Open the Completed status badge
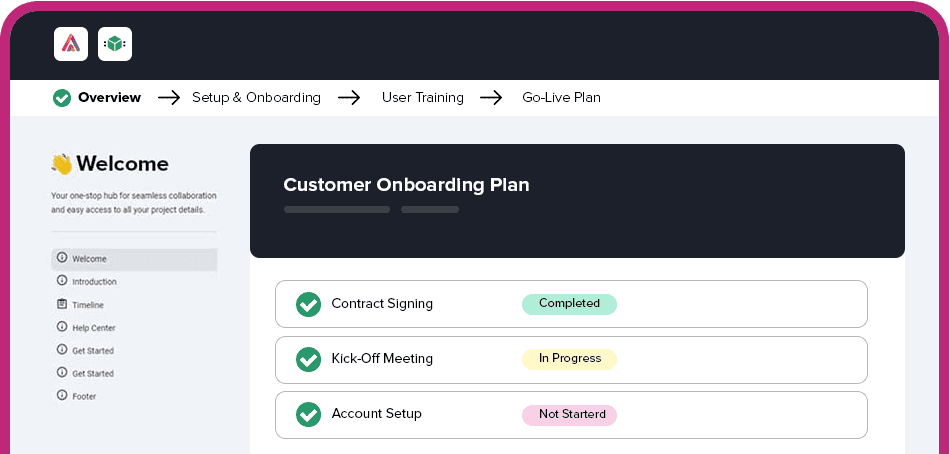The width and height of the screenshot is (950, 454). point(570,304)
